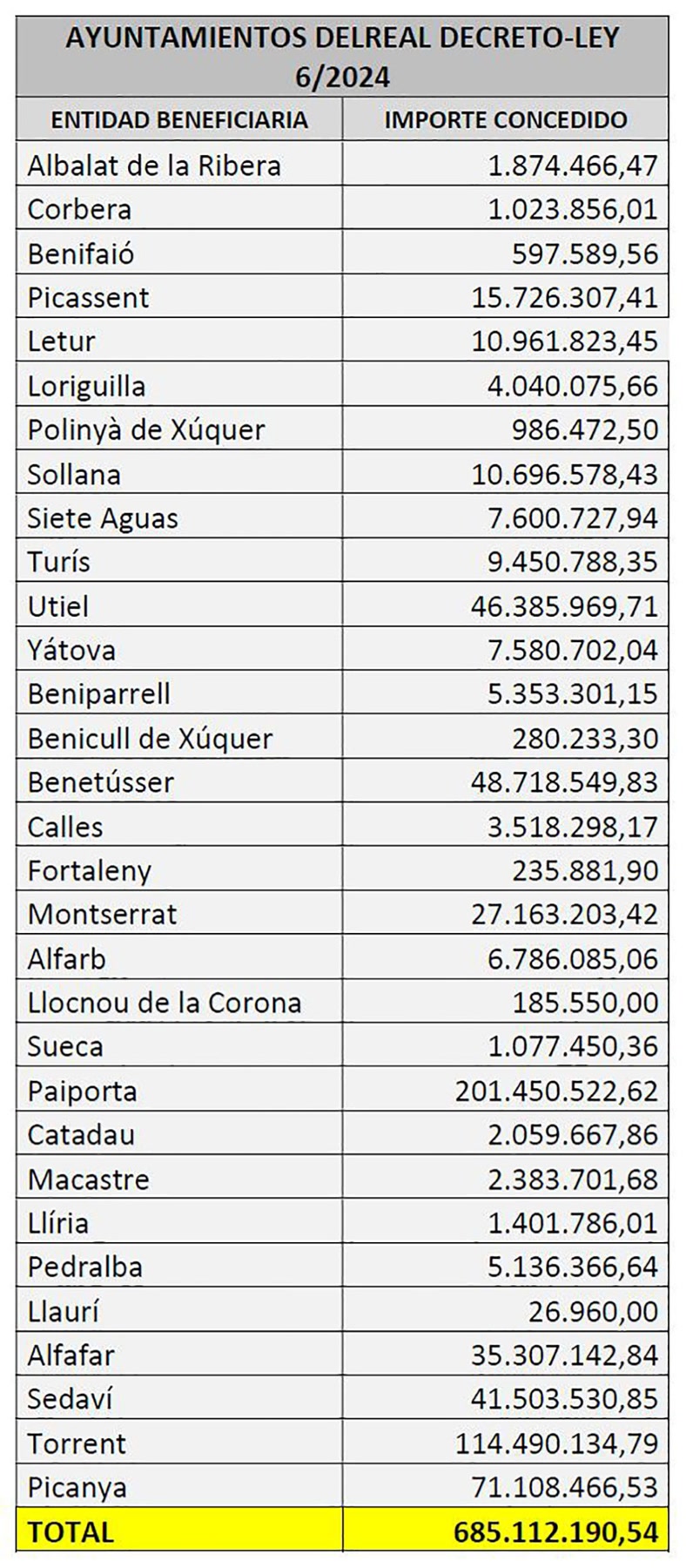
Task: Click the TOTAL label cell
Action: [x=179, y=1531]
